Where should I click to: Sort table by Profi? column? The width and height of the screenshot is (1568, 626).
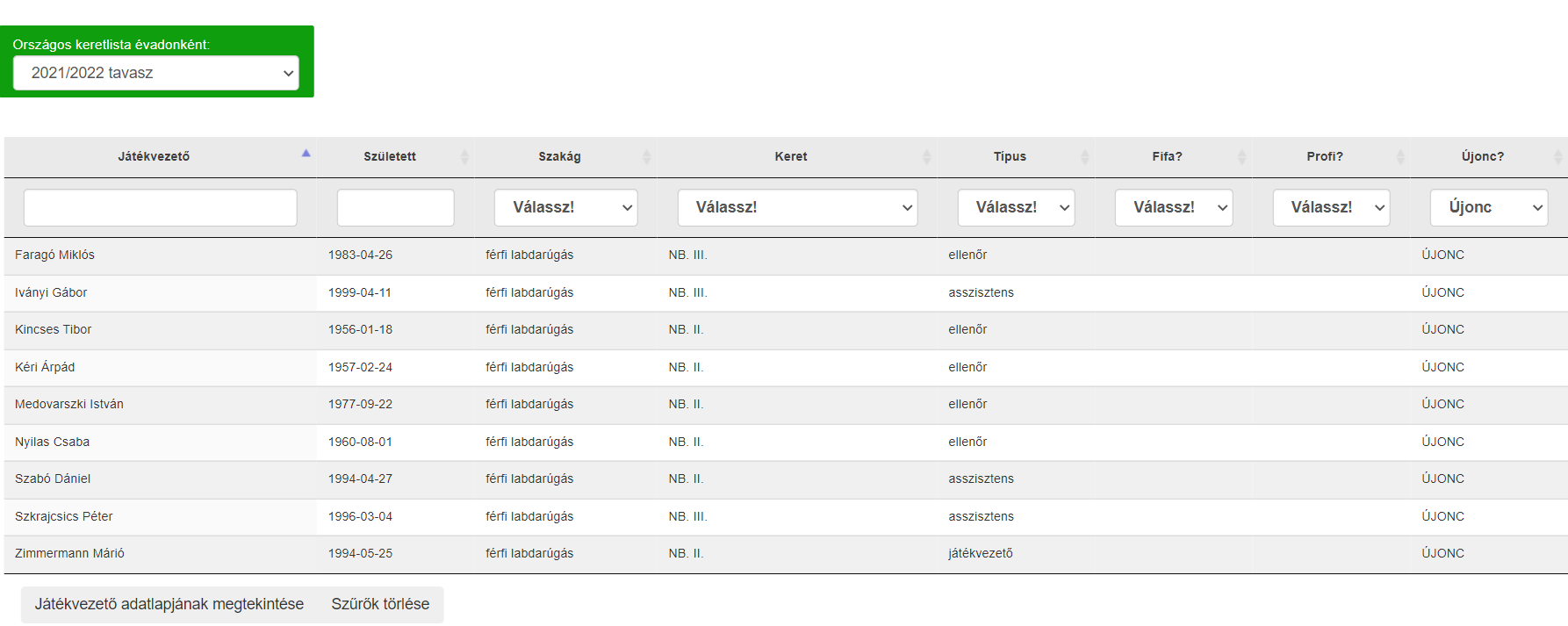coord(1331,156)
